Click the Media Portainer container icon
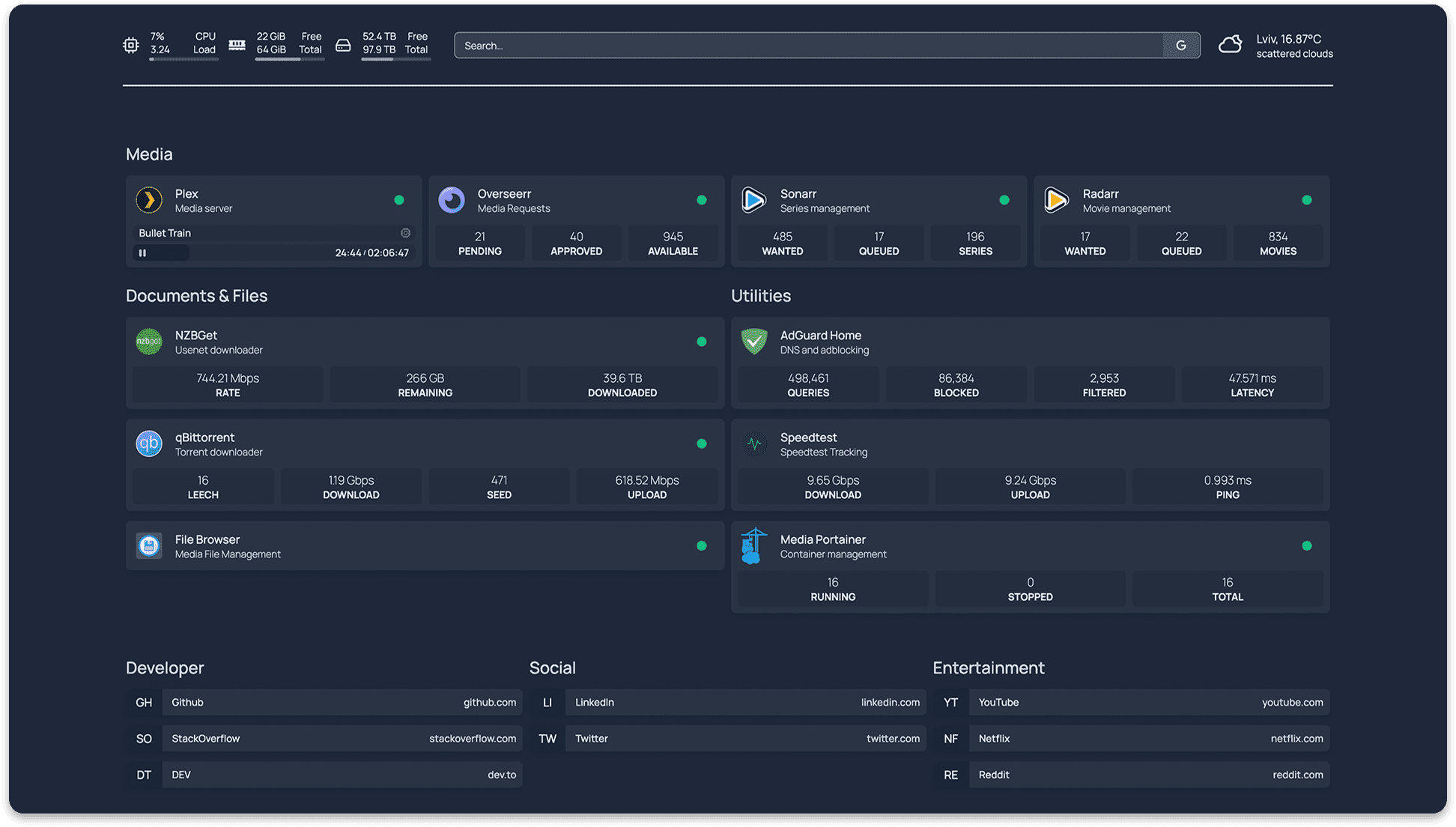 [754, 545]
